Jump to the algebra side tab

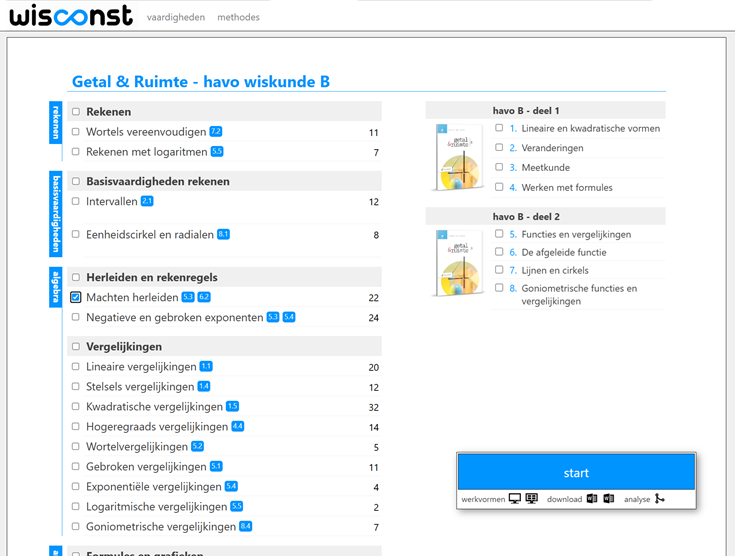[56, 287]
